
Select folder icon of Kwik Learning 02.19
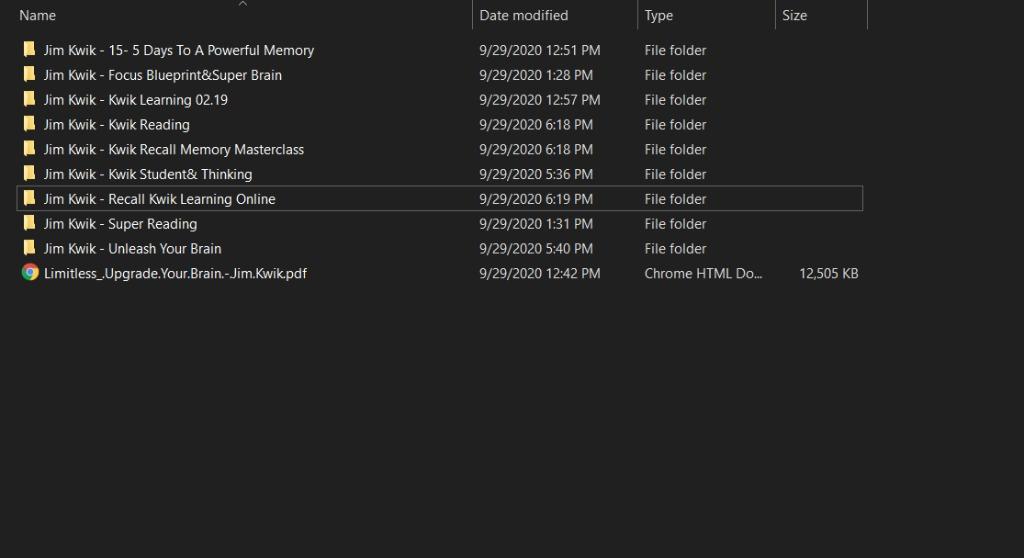pyautogui.click(x=30, y=100)
